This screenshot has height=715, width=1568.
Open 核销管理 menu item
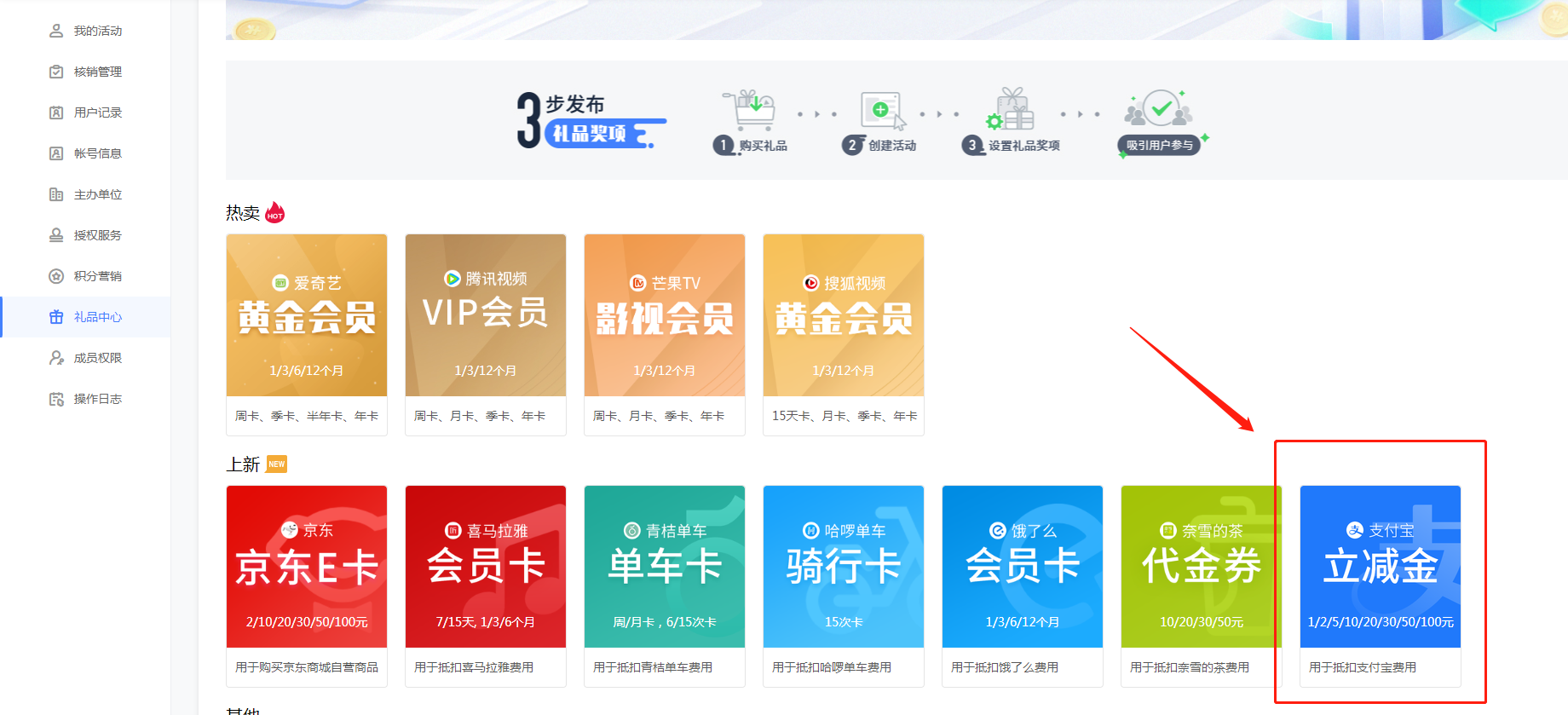click(86, 72)
